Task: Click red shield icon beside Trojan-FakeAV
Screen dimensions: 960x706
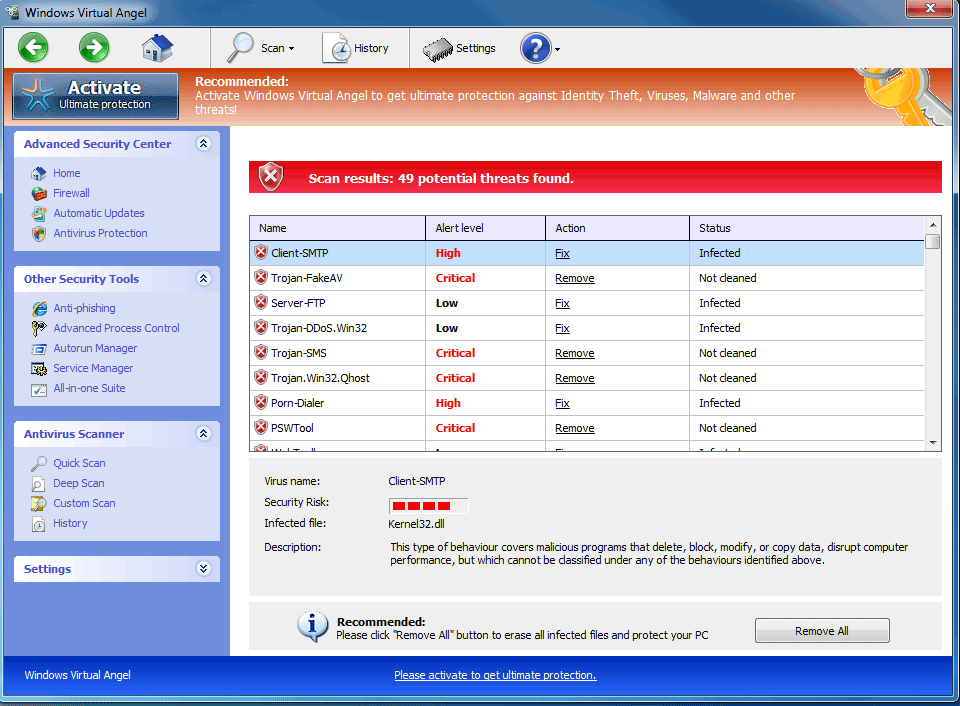Action: [261, 278]
